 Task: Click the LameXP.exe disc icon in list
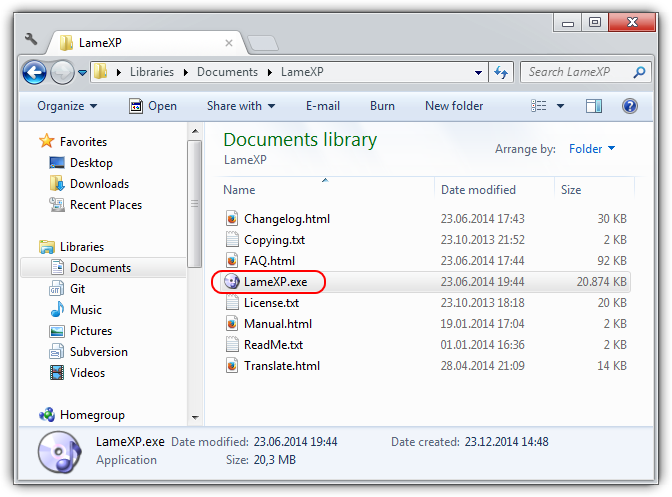232,281
